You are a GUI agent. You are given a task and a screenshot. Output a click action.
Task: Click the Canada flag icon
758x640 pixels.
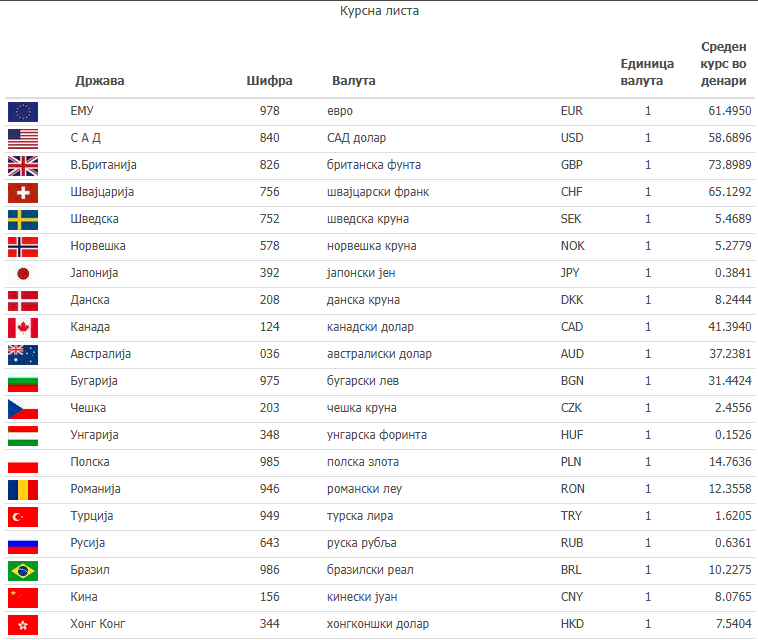(x=22, y=327)
